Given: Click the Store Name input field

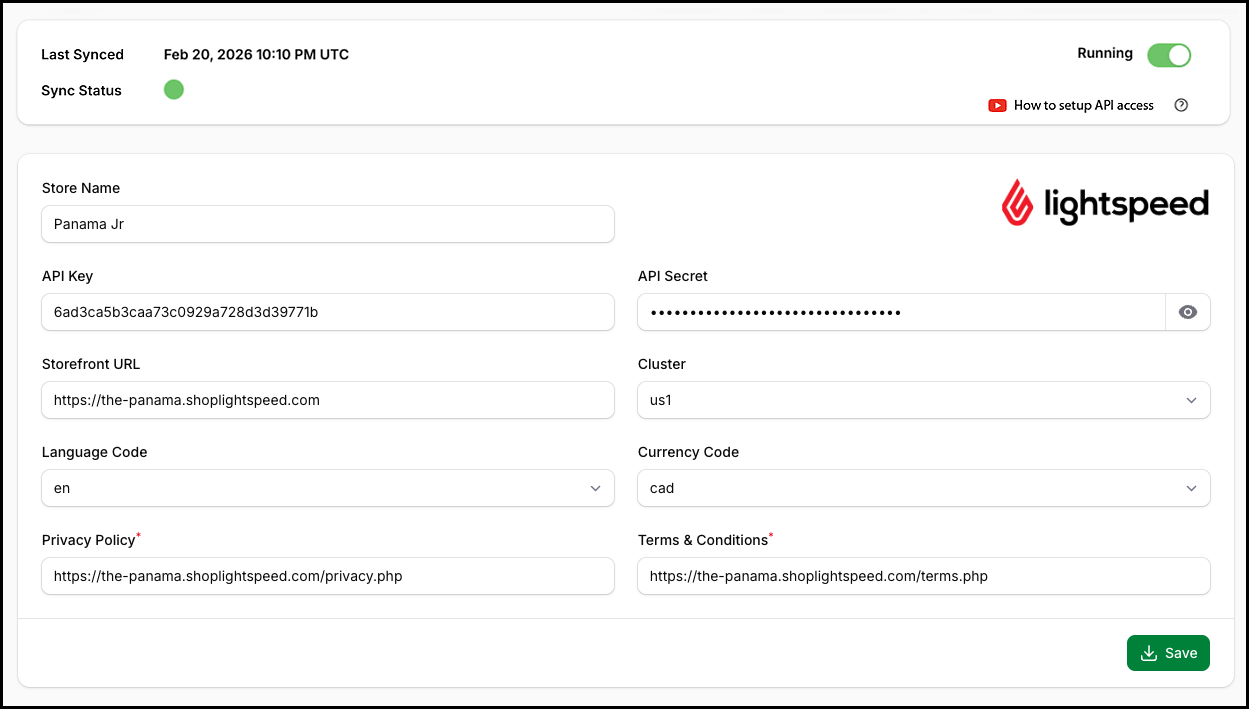Looking at the screenshot, I should point(327,224).
